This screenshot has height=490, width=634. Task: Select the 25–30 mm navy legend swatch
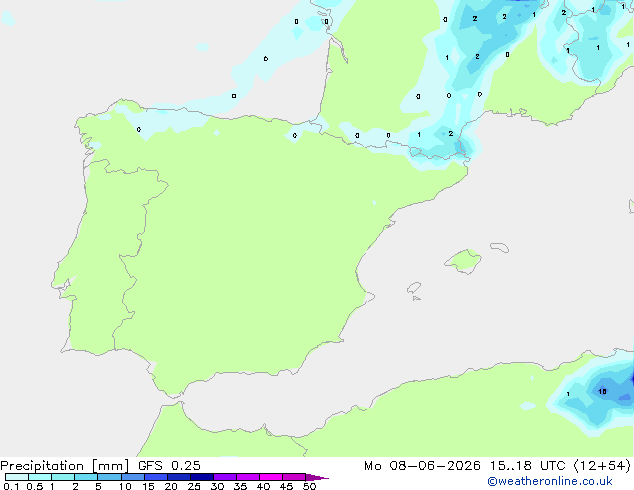pos(202,477)
